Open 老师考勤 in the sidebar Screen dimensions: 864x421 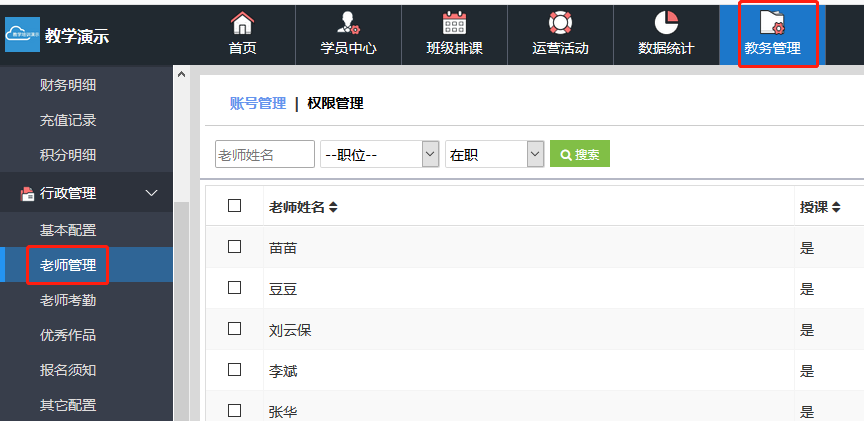tap(68, 300)
